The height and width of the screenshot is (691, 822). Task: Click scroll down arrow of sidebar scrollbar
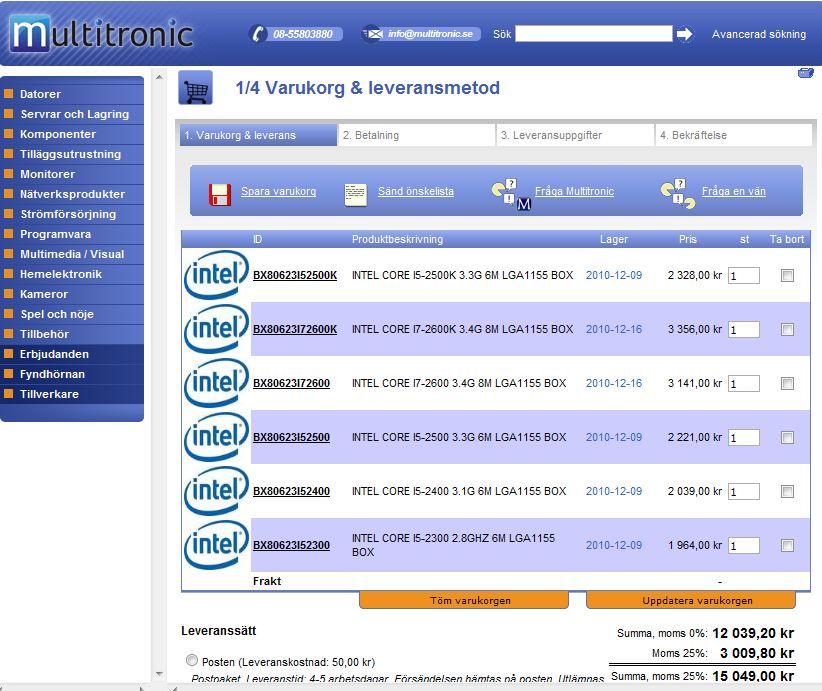point(159,674)
